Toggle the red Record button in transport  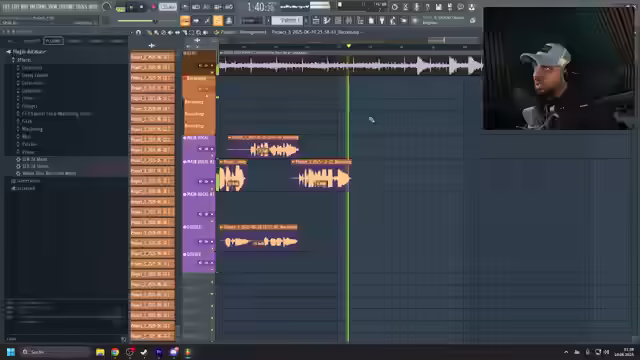click(x=153, y=7)
